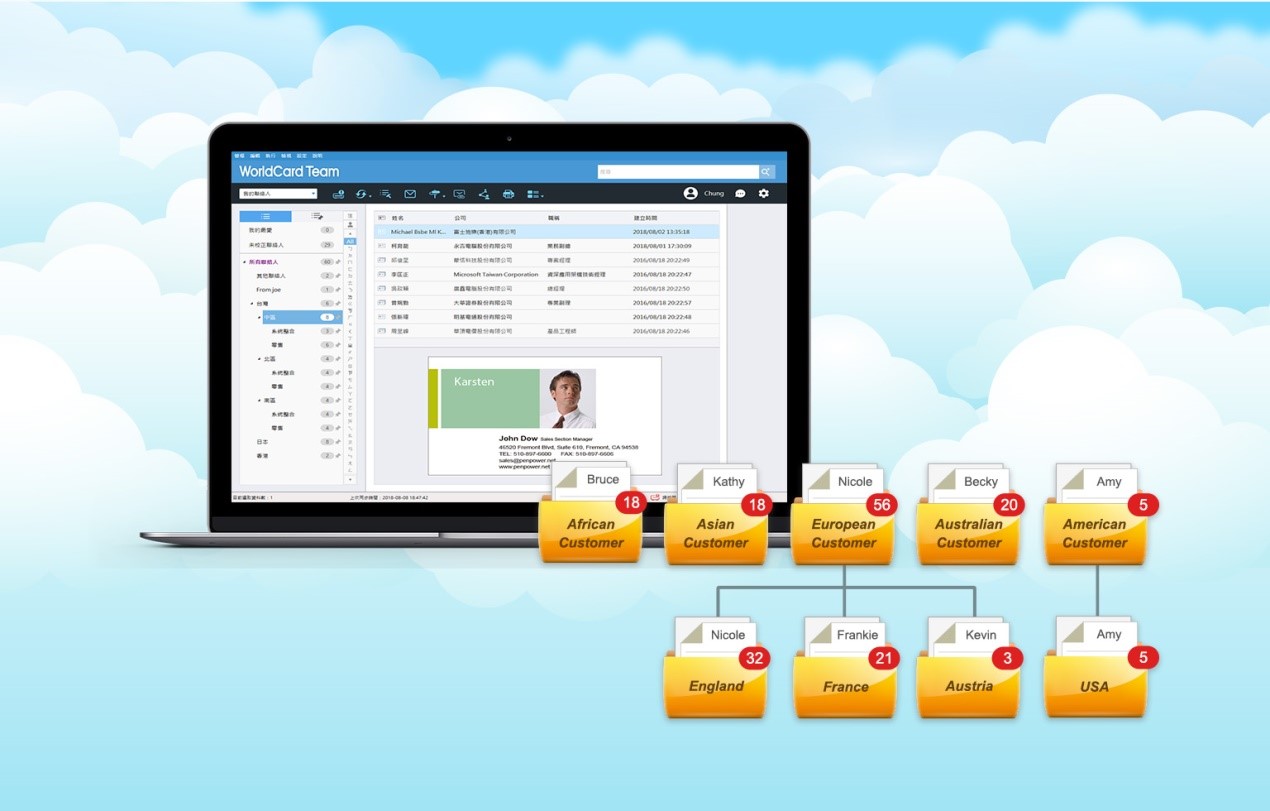This screenshot has width=1270, height=811.
Task: Click the red 21 badge on France
Action: point(883,658)
